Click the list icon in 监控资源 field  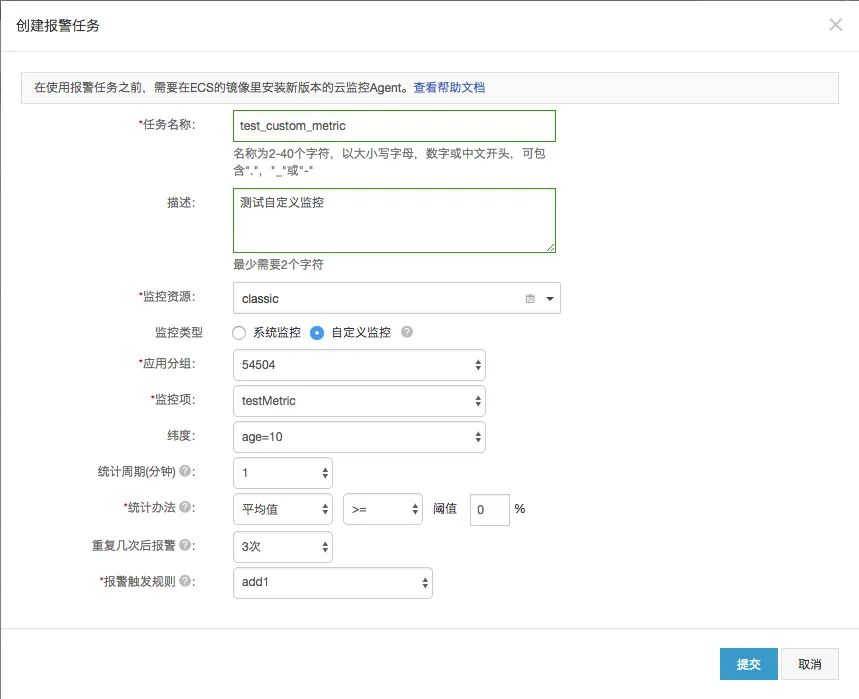pyautogui.click(x=530, y=299)
